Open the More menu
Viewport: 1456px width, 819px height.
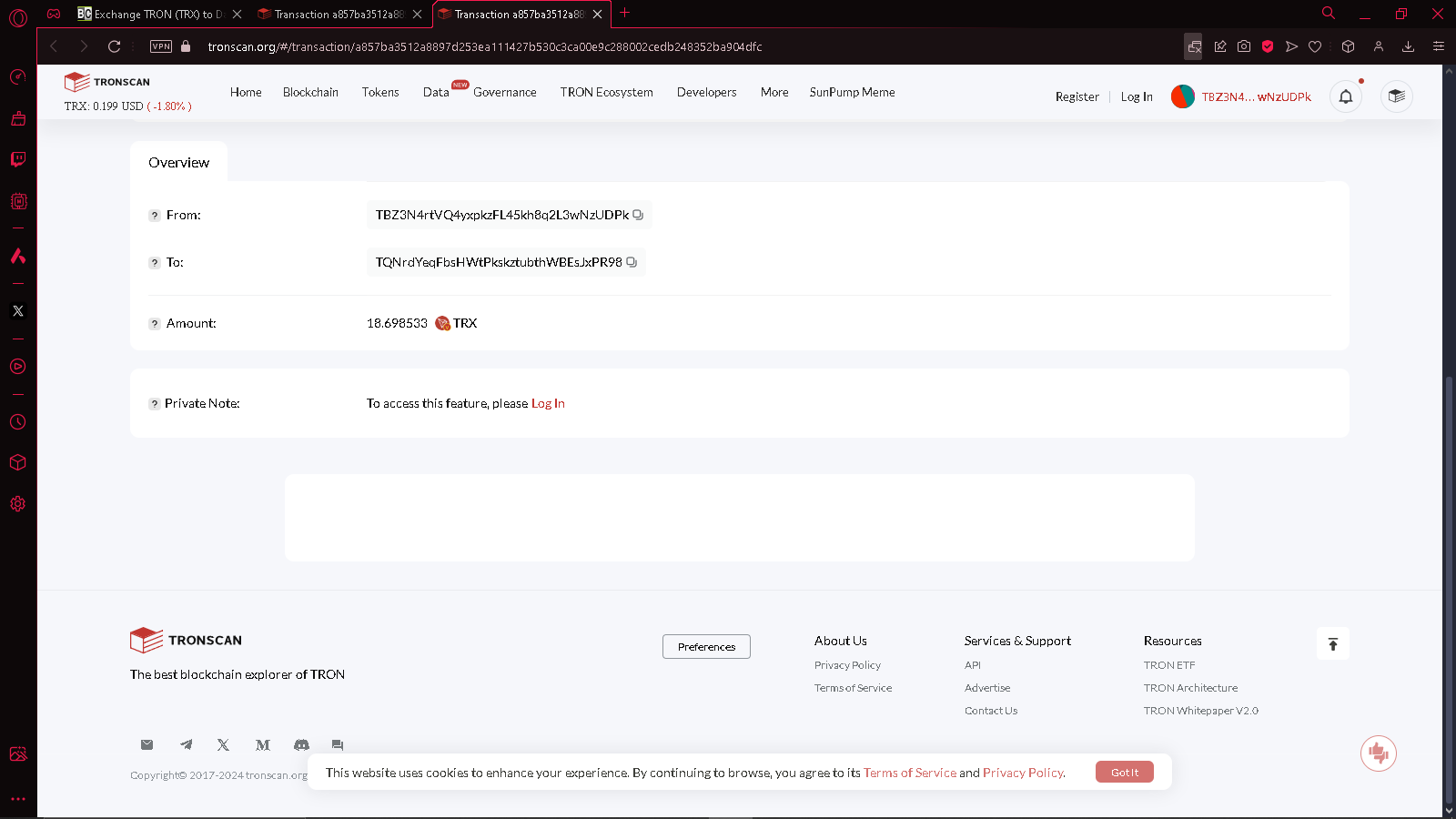click(774, 92)
